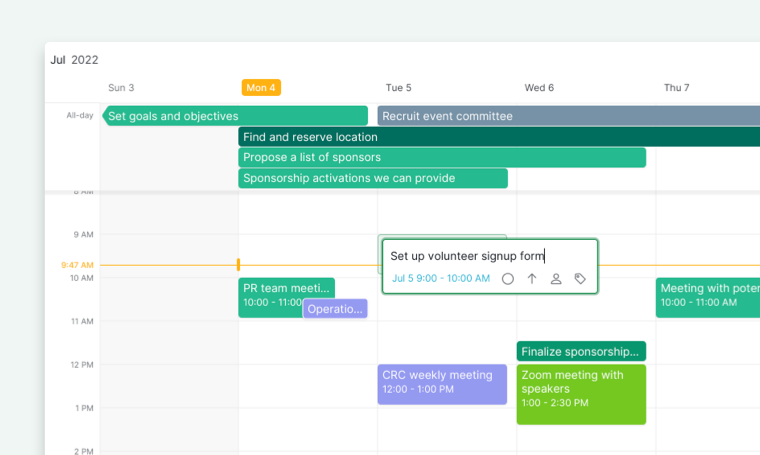Click the Jul 5 9:00 - 10:00 AM date link

tap(441, 278)
